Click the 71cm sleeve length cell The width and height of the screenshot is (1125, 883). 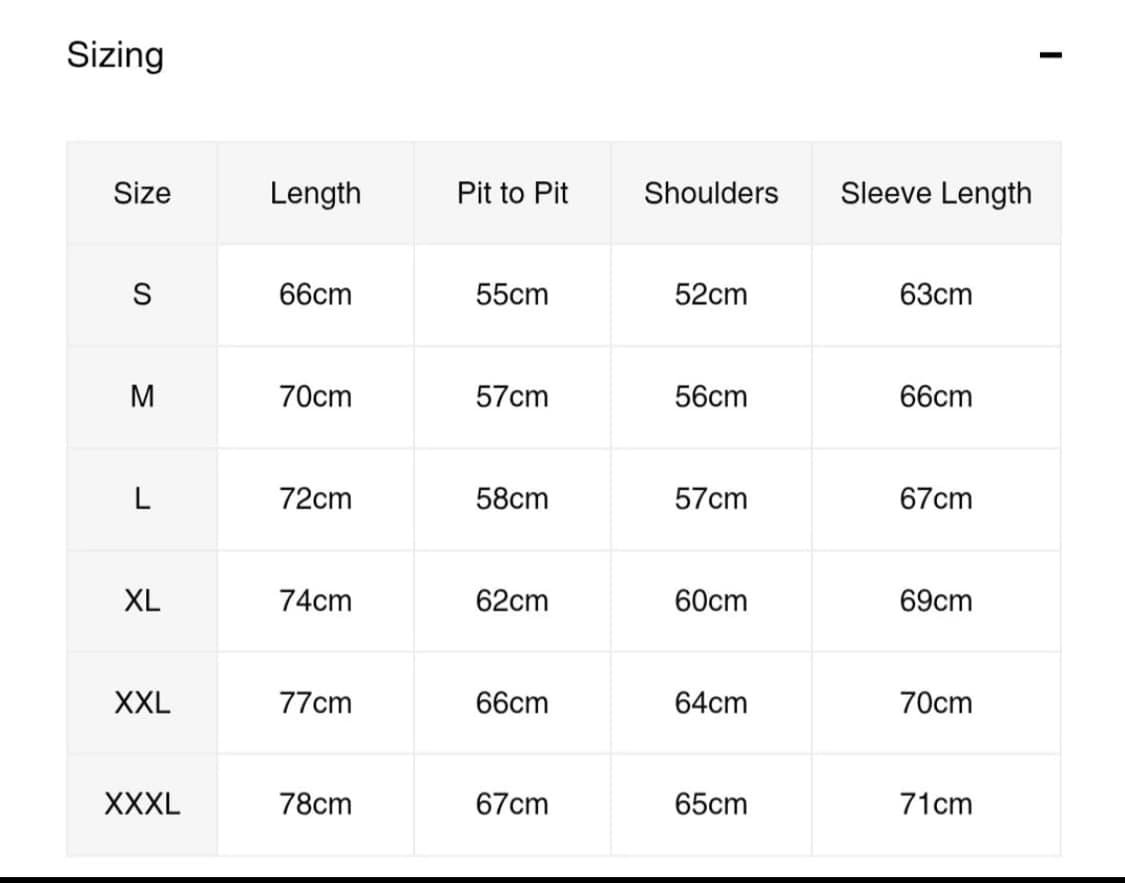coord(936,804)
